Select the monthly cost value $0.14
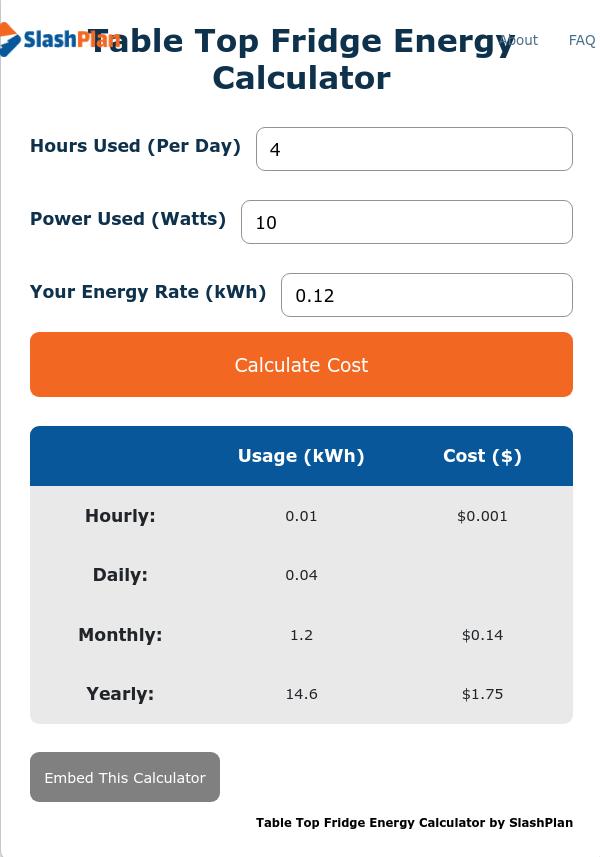The height and width of the screenshot is (857, 600). pyautogui.click(x=482, y=635)
